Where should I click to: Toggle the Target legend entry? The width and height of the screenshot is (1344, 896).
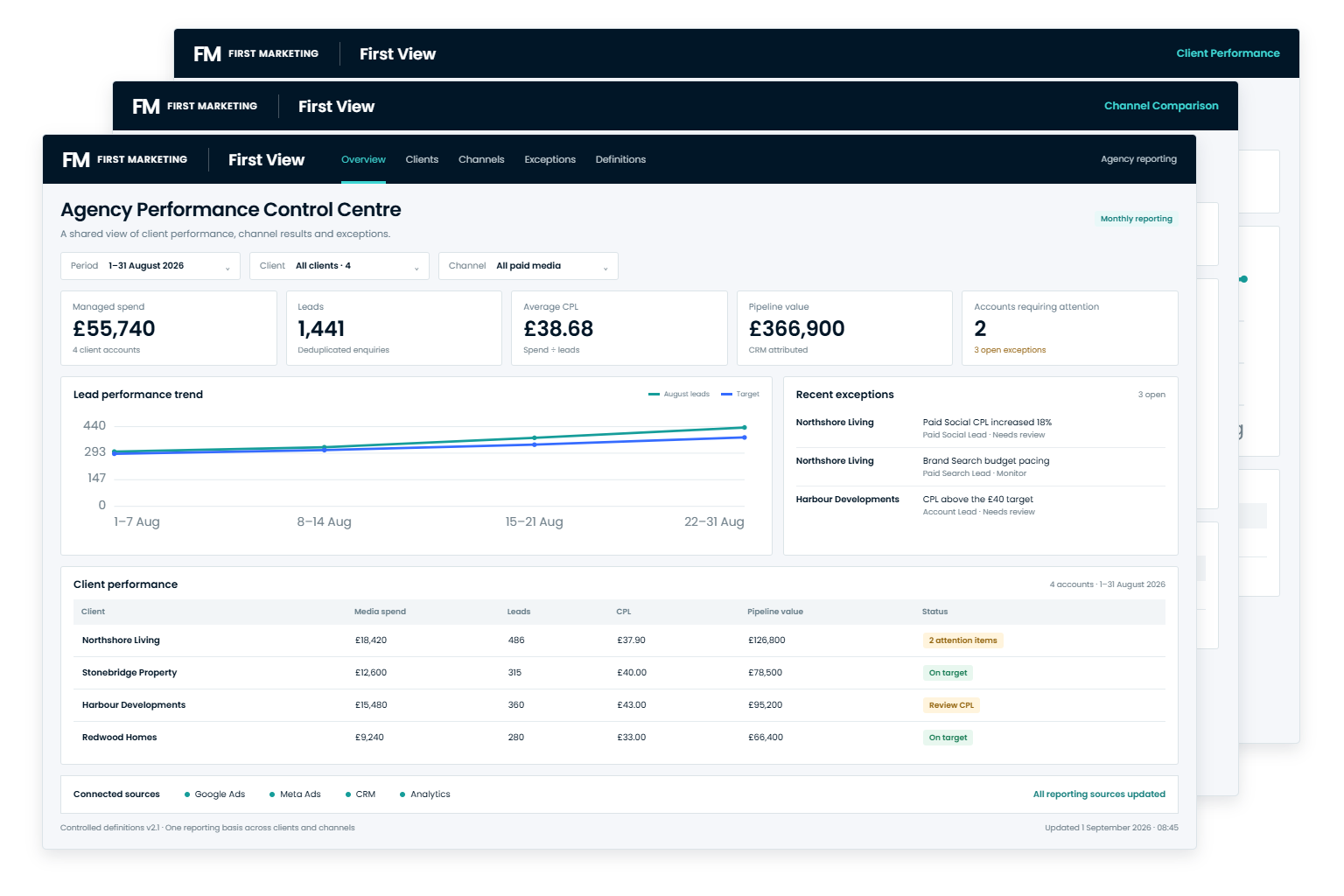tap(740, 395)
